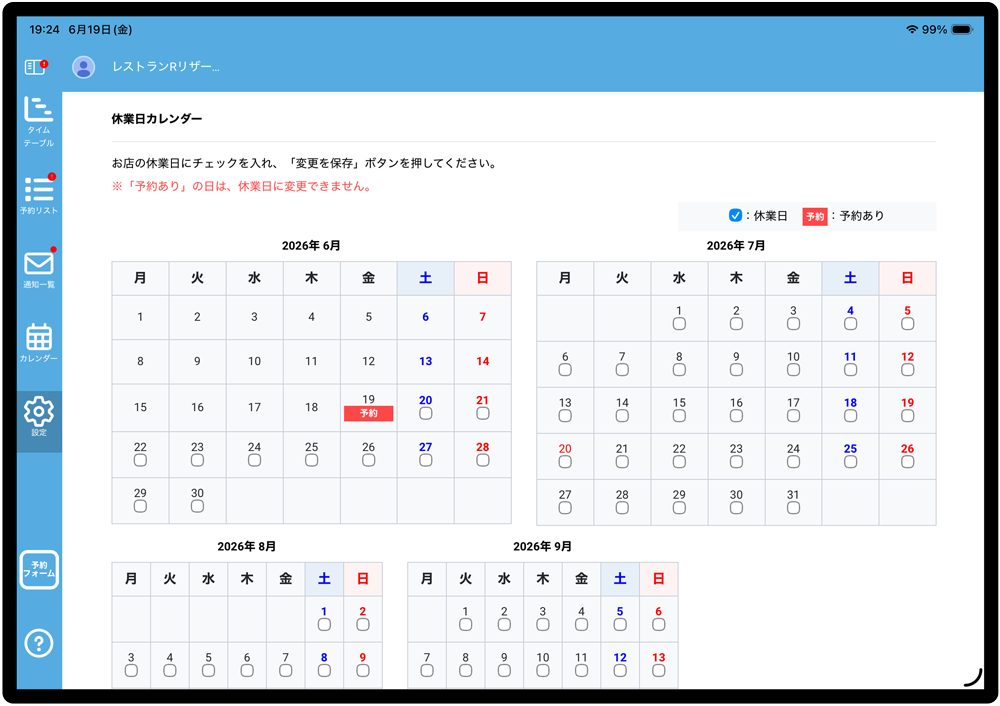Tap the June 13 date number
Viewport: 1000px width, 706px height.
pyautogui.click(x=425, y=361)
